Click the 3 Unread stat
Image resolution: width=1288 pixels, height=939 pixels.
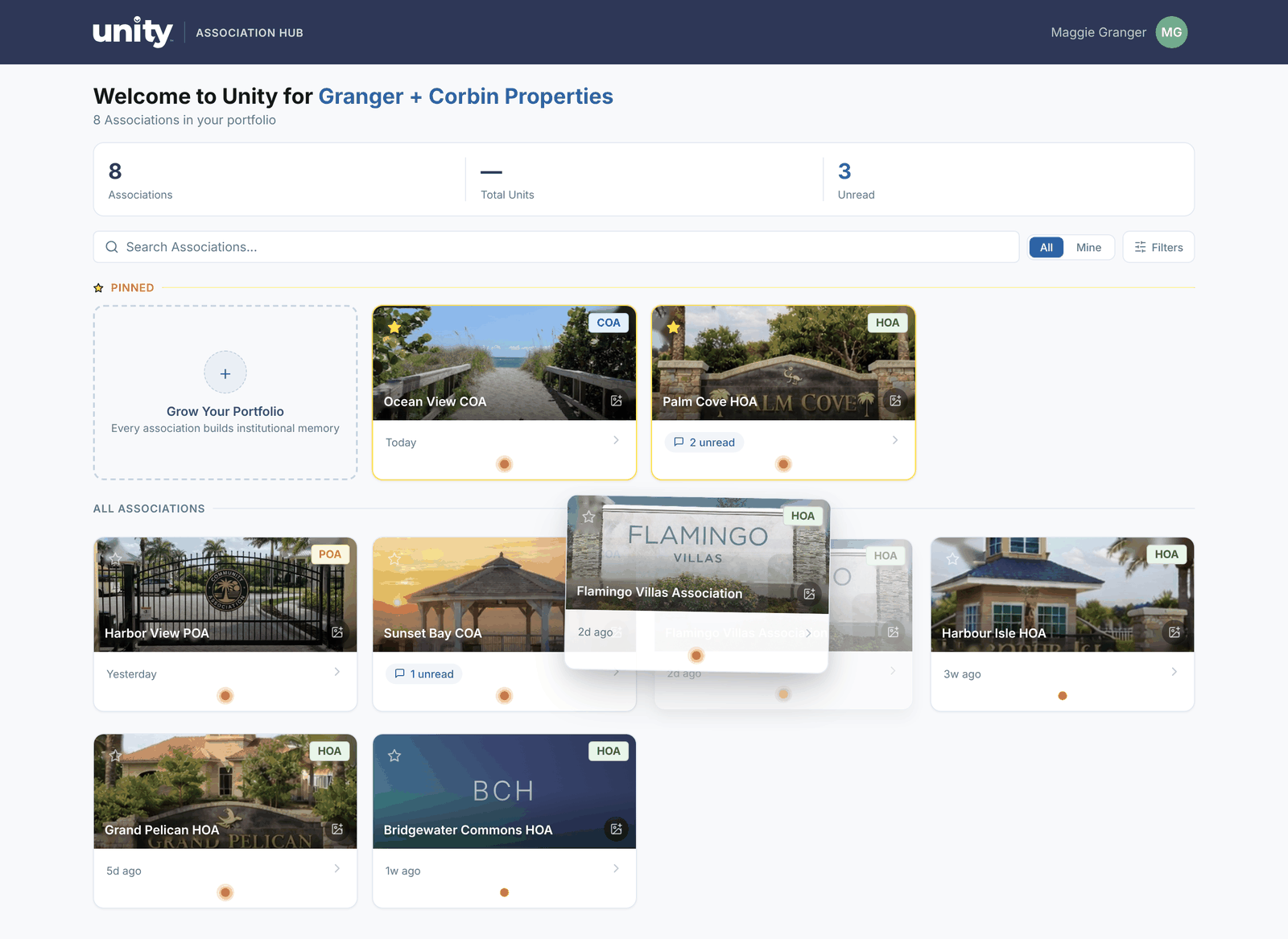click(856, 180)
